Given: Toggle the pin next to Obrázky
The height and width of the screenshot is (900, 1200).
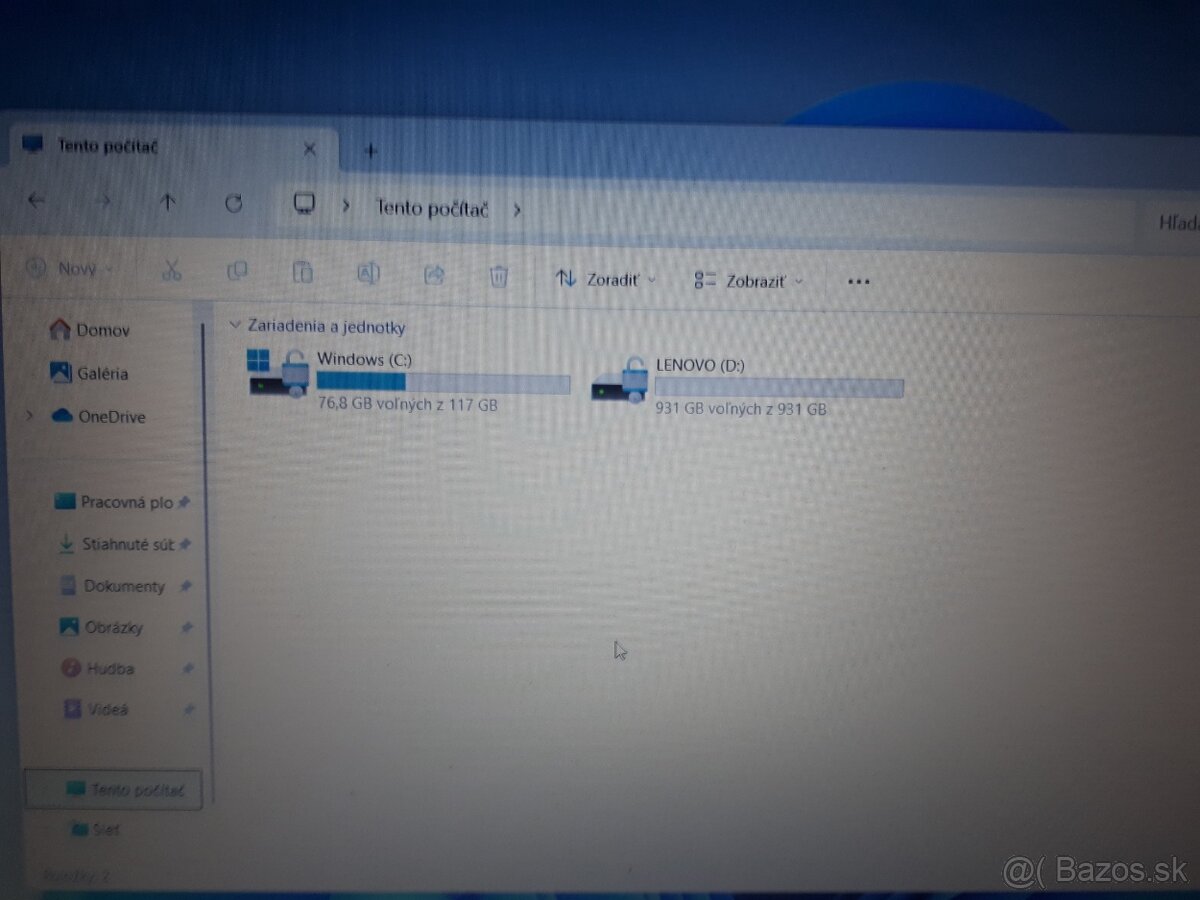Looking at the screenshot, I should click(187, 627).
